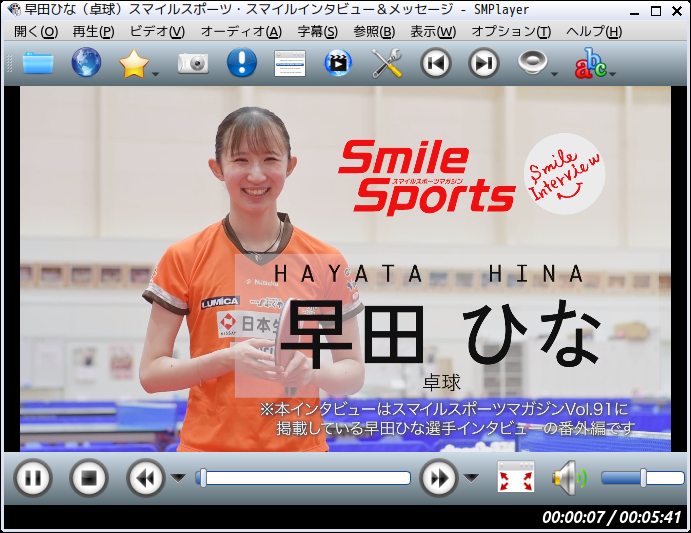Pause the video playback
The image size is (691, 533).
[33, 478]
